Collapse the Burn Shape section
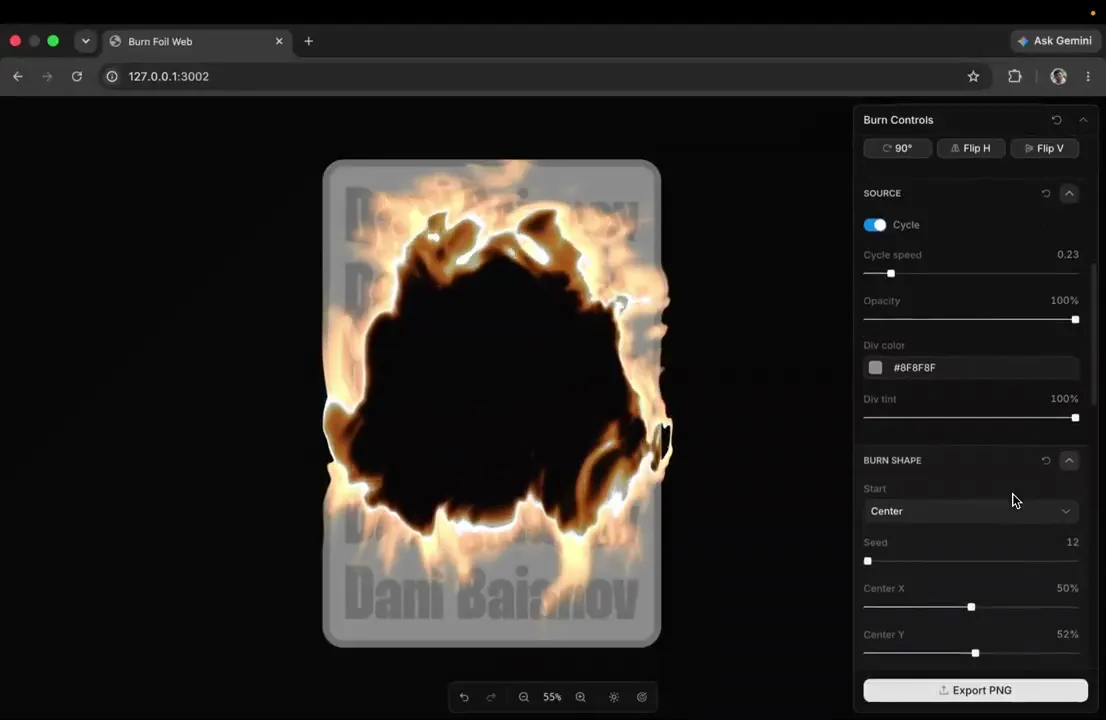The height and width of the screenshot is (720, 1106). 1069,460
